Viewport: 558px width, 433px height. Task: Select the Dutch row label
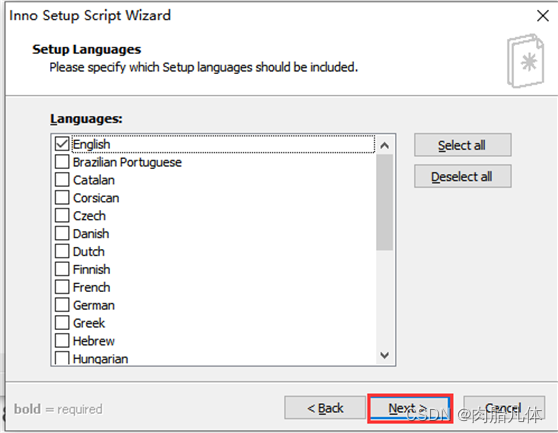coord(89,252)
